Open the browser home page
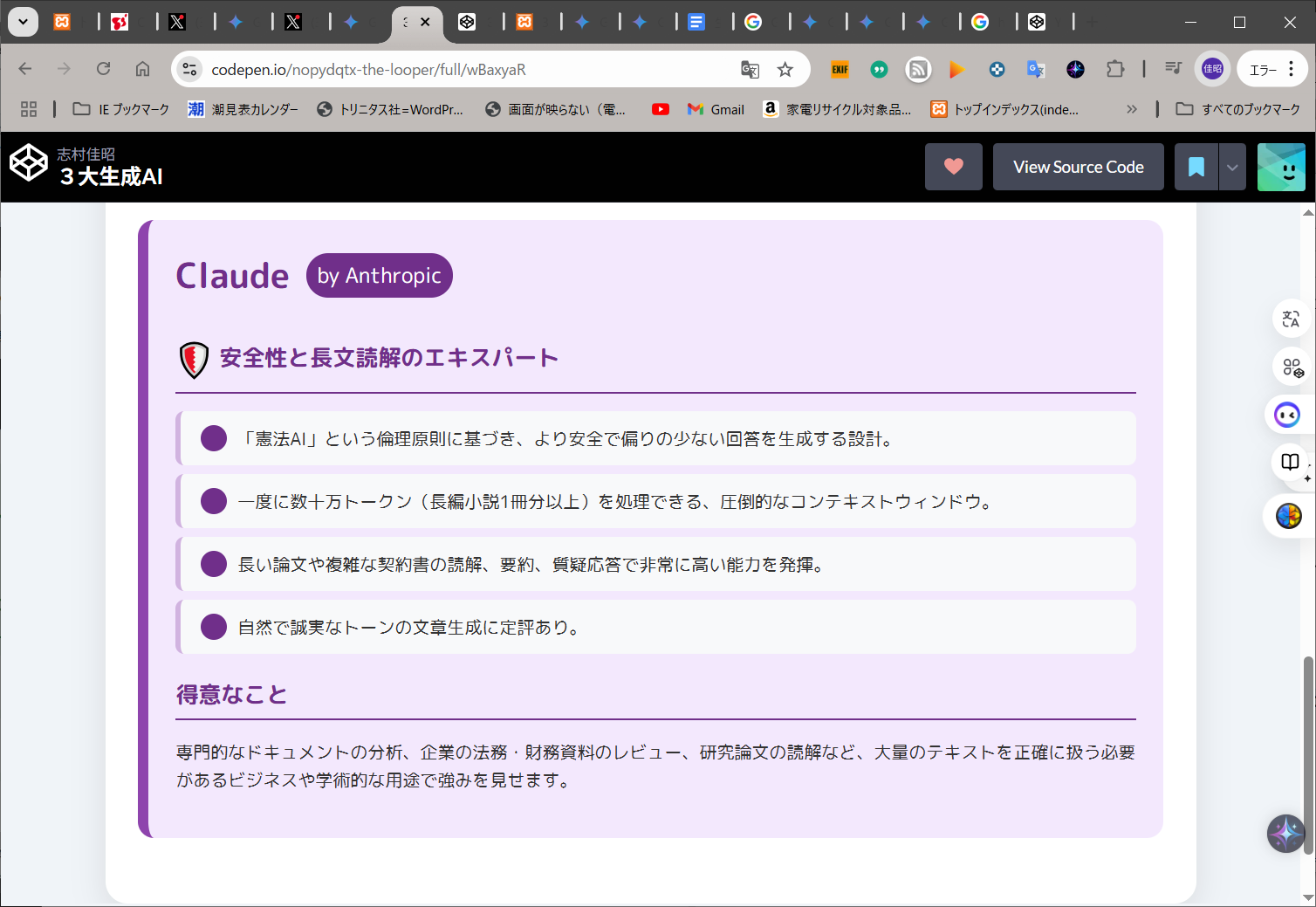 [142, 69]
